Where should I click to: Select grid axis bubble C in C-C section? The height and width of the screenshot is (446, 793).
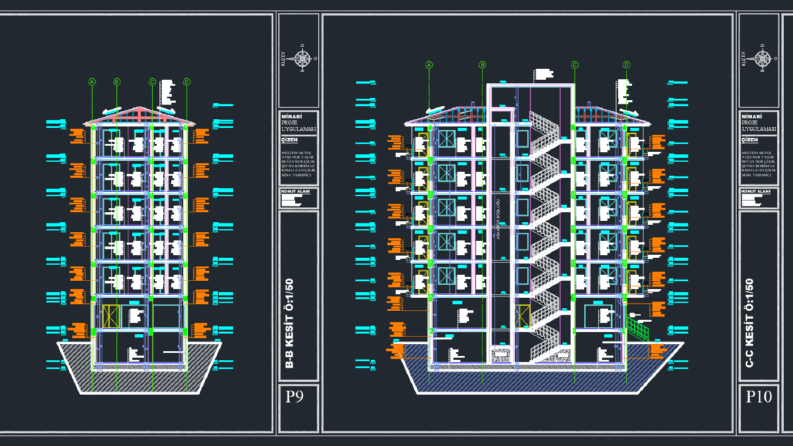coord(575,65)
